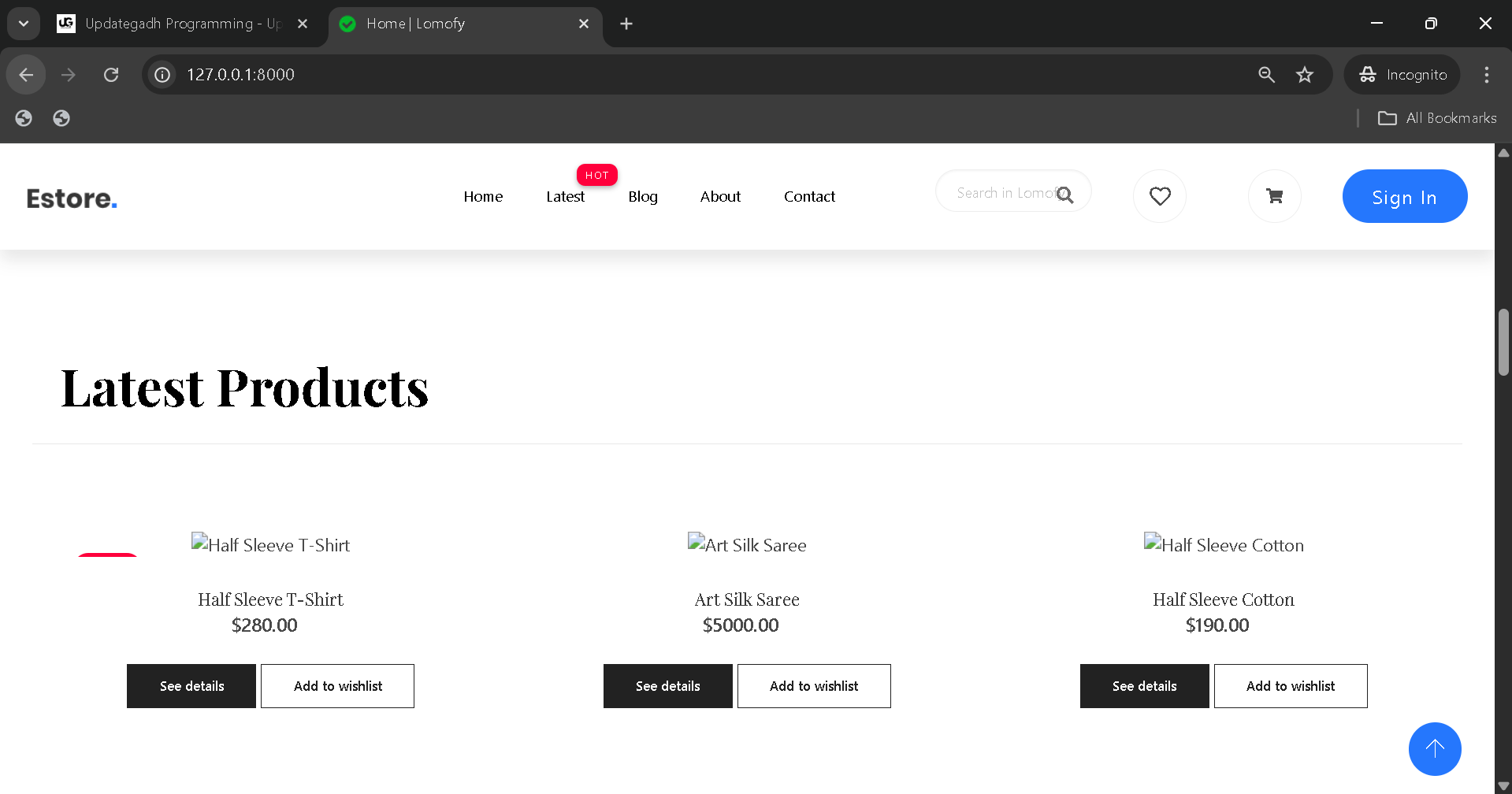The image size is (1512, 794).
Task: Open the Blog navigation link
Action: click(642, 196)
